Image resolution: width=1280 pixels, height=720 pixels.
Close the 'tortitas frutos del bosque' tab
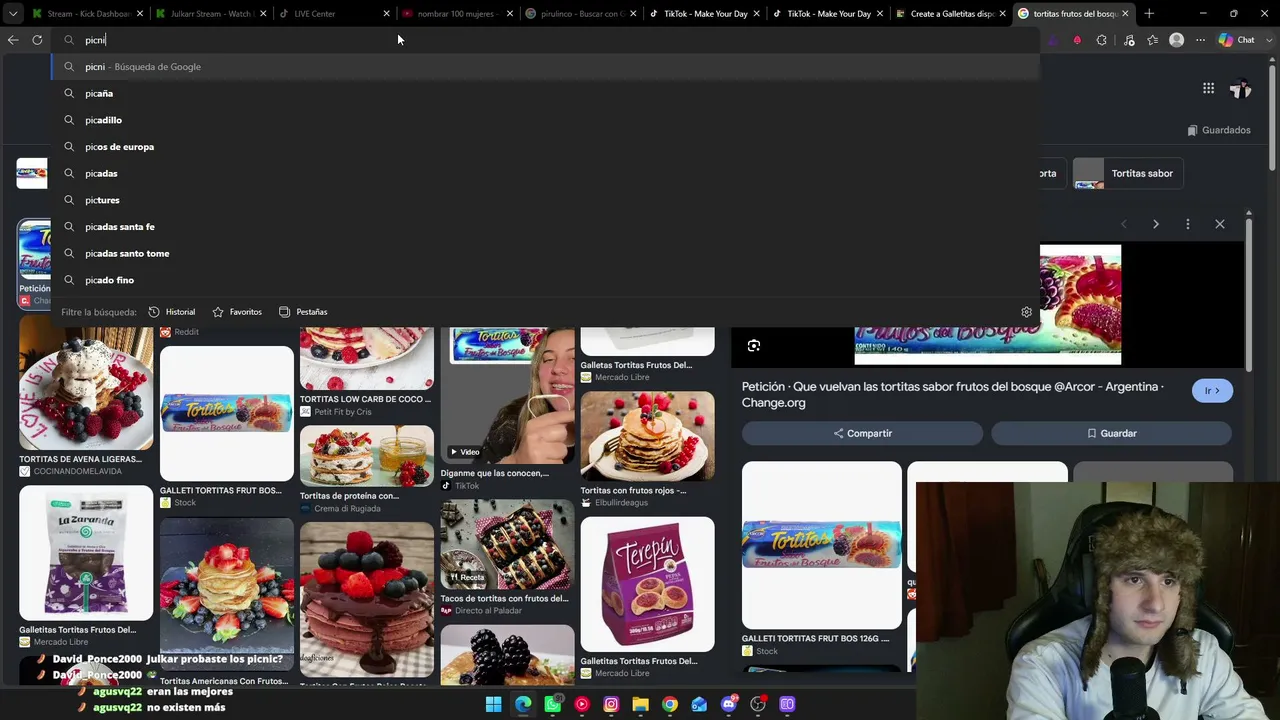pos(1125,14)
